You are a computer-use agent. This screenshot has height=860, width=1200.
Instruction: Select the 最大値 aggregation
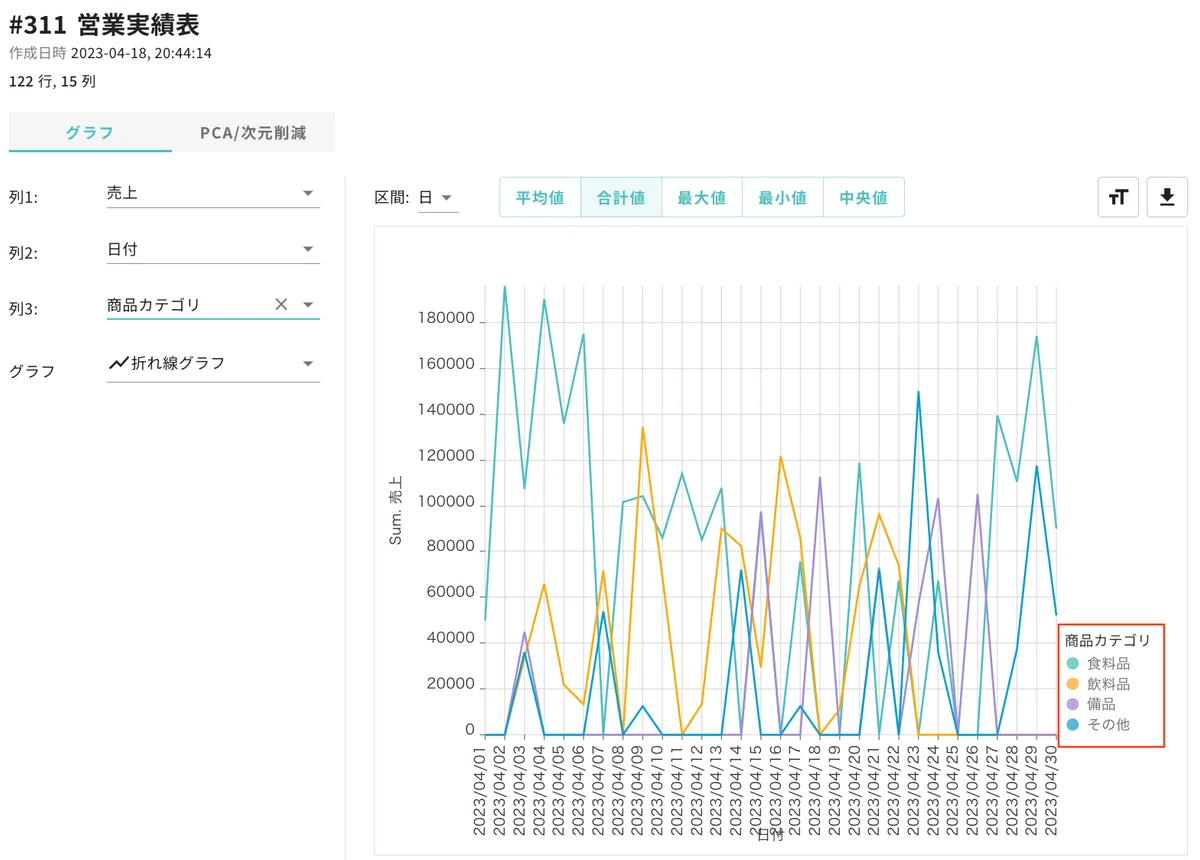point(702,197)
